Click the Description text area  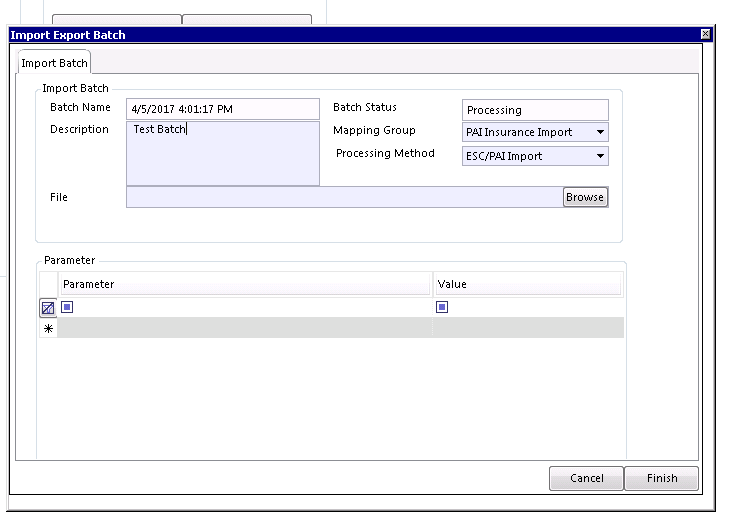tap(223, 154)
